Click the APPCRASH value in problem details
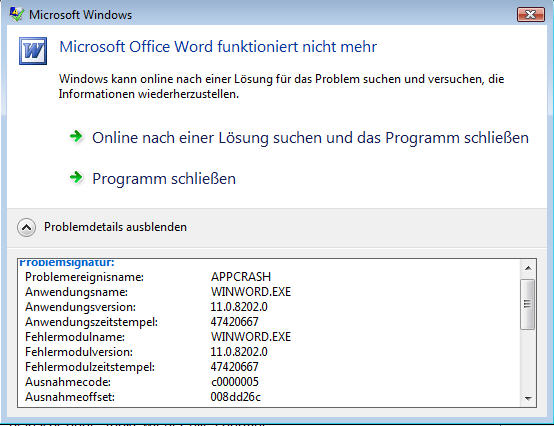Screen dimensions: 554x426 pos(241,277)
